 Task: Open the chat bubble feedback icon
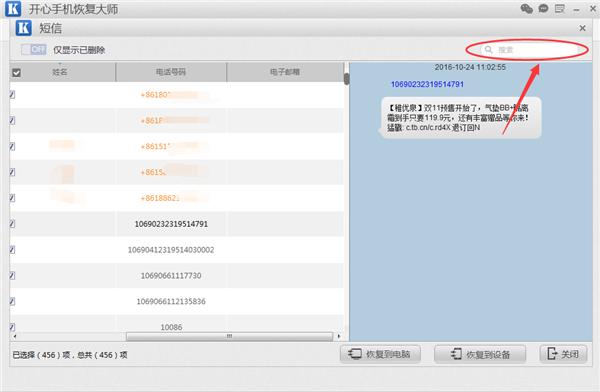(543, 8)
